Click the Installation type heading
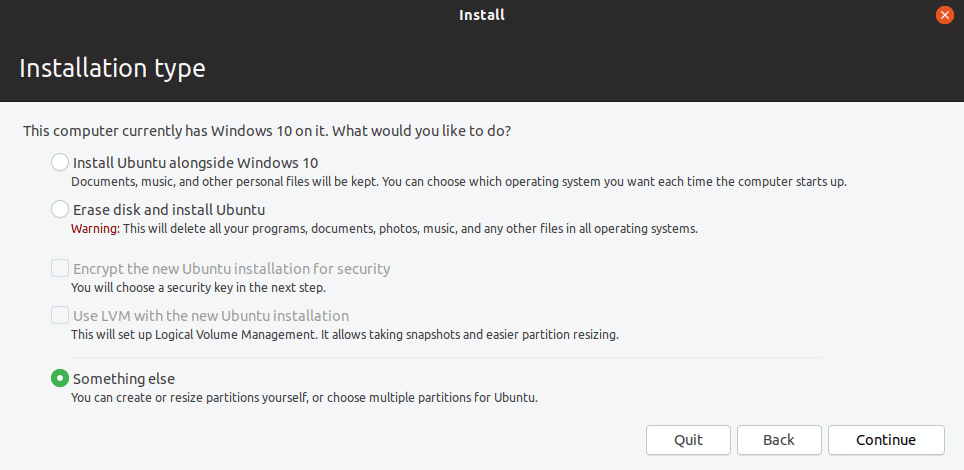Screen dimensions: 964x470 pyautogui.click(x=112, y=69)
